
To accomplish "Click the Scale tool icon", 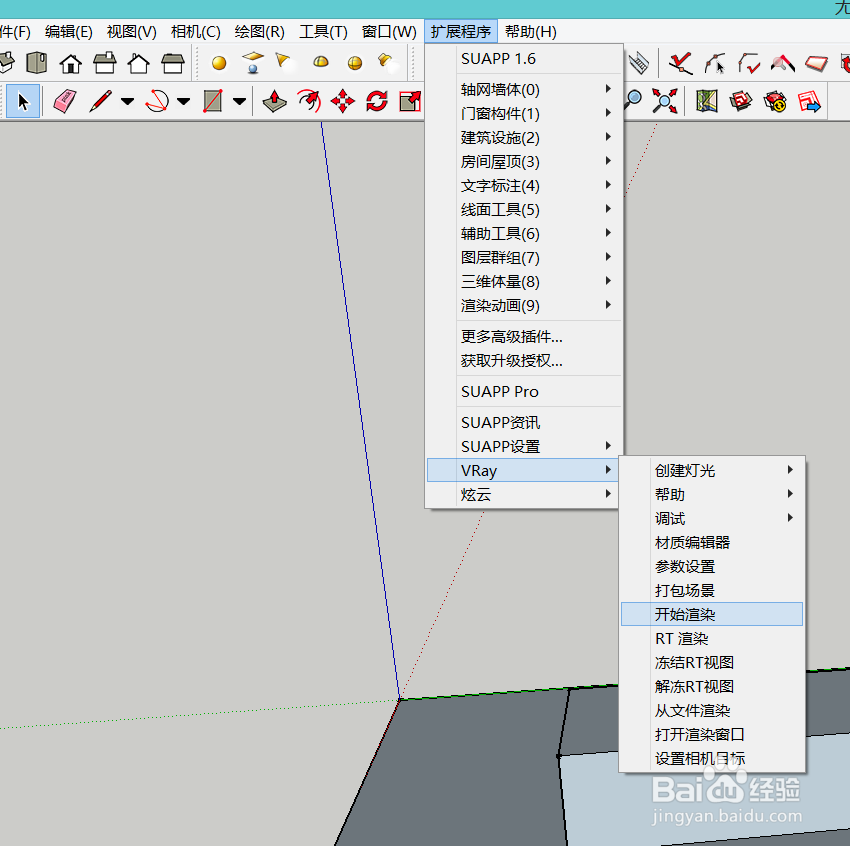I will pyautogui.click(x=409, y=101).
